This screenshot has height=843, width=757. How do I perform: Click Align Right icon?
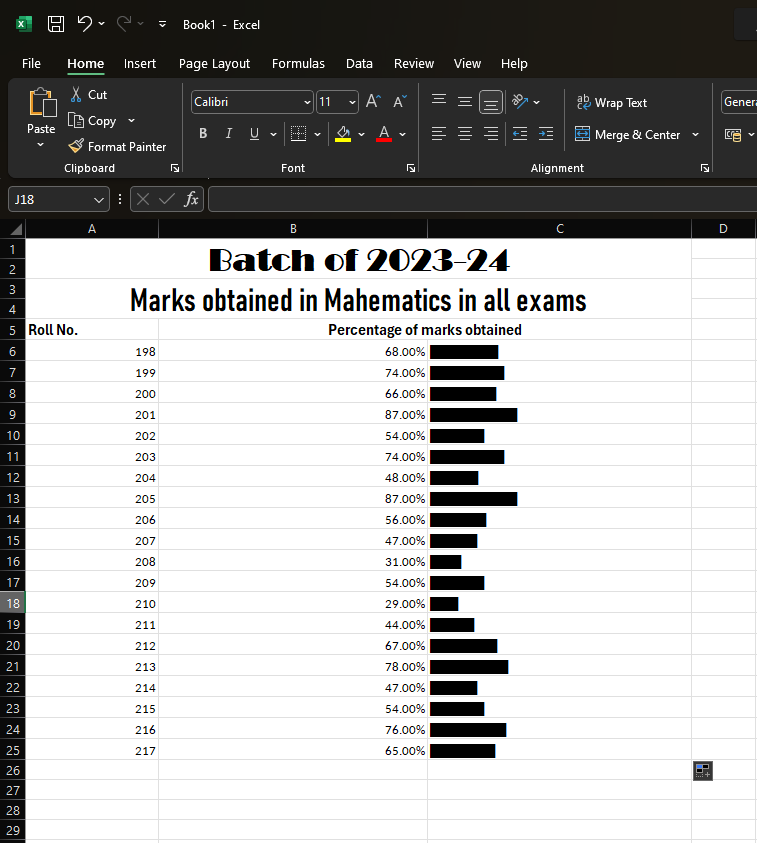pyautogui.click(x=491, y=133)
